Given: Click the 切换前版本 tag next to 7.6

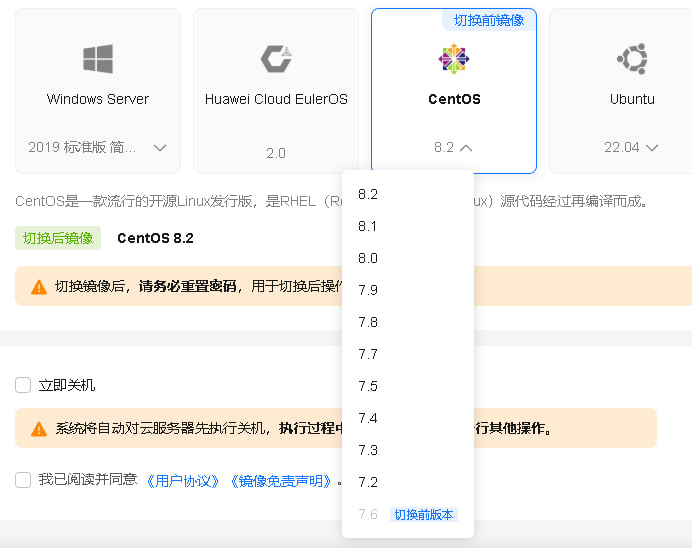Looking at the screenshot, I should pyautogui.click(x=424, y=515).
